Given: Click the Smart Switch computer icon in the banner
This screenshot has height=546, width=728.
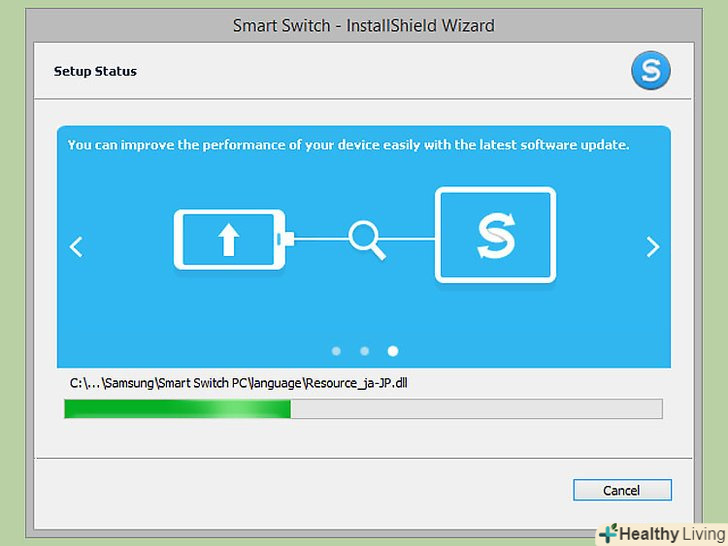Looking at the screenshot, I should pyautogui.click(x=495, y=235).
